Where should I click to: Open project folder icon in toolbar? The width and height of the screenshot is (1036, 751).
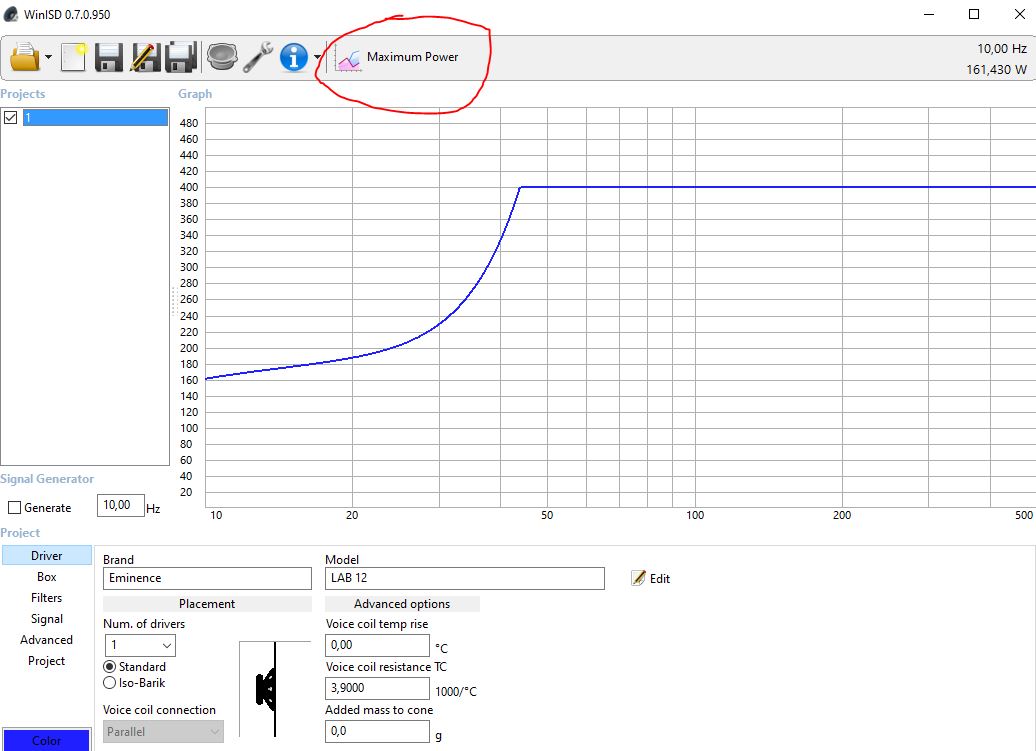24,57
